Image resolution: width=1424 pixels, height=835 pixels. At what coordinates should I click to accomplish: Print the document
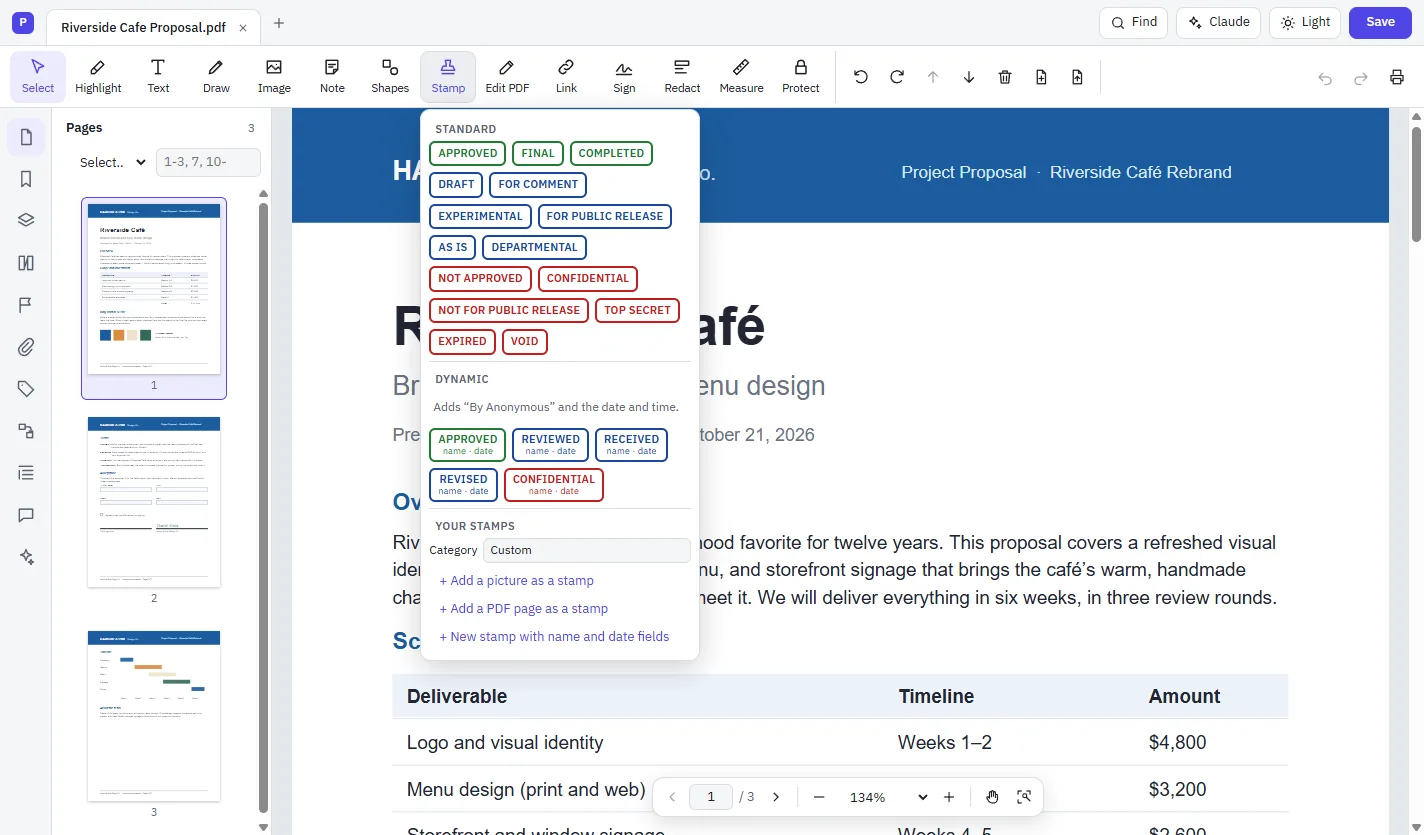pyautogui.click(x=1397, y=78)
